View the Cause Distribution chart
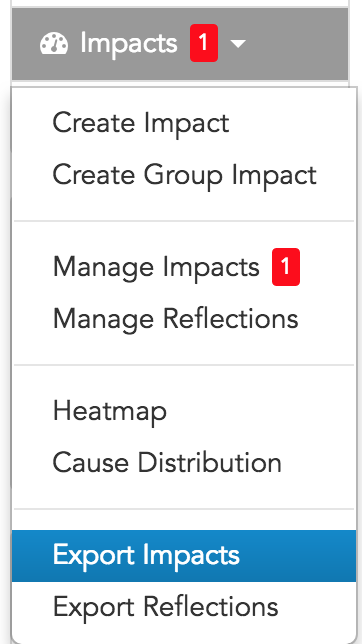 coord(167,462)
